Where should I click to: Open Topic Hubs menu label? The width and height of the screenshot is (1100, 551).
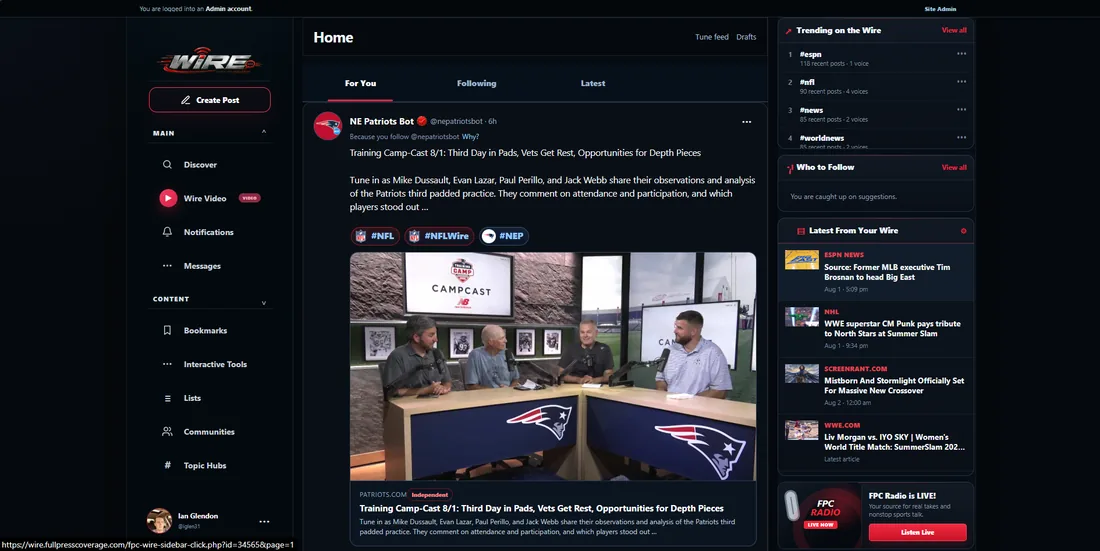point(205,465)
